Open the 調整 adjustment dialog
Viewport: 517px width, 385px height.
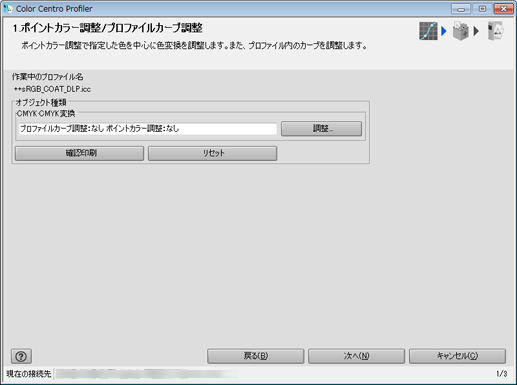[321, 128]
